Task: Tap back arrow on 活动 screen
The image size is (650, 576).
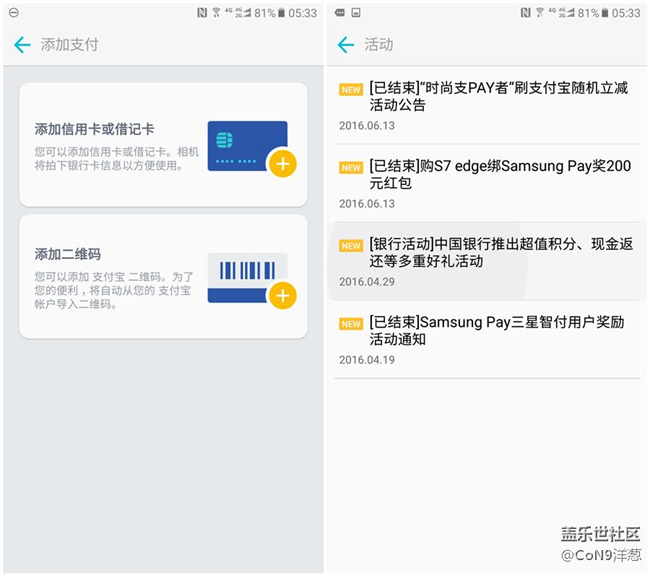Action: pos(346,45)
